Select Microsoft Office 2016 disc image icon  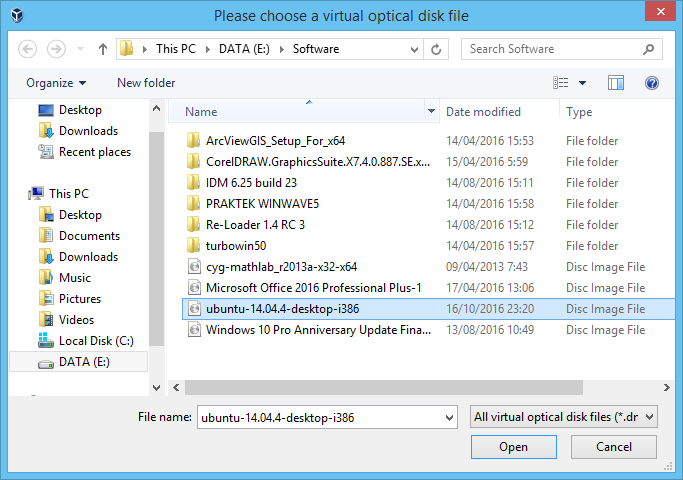(194, 287)
